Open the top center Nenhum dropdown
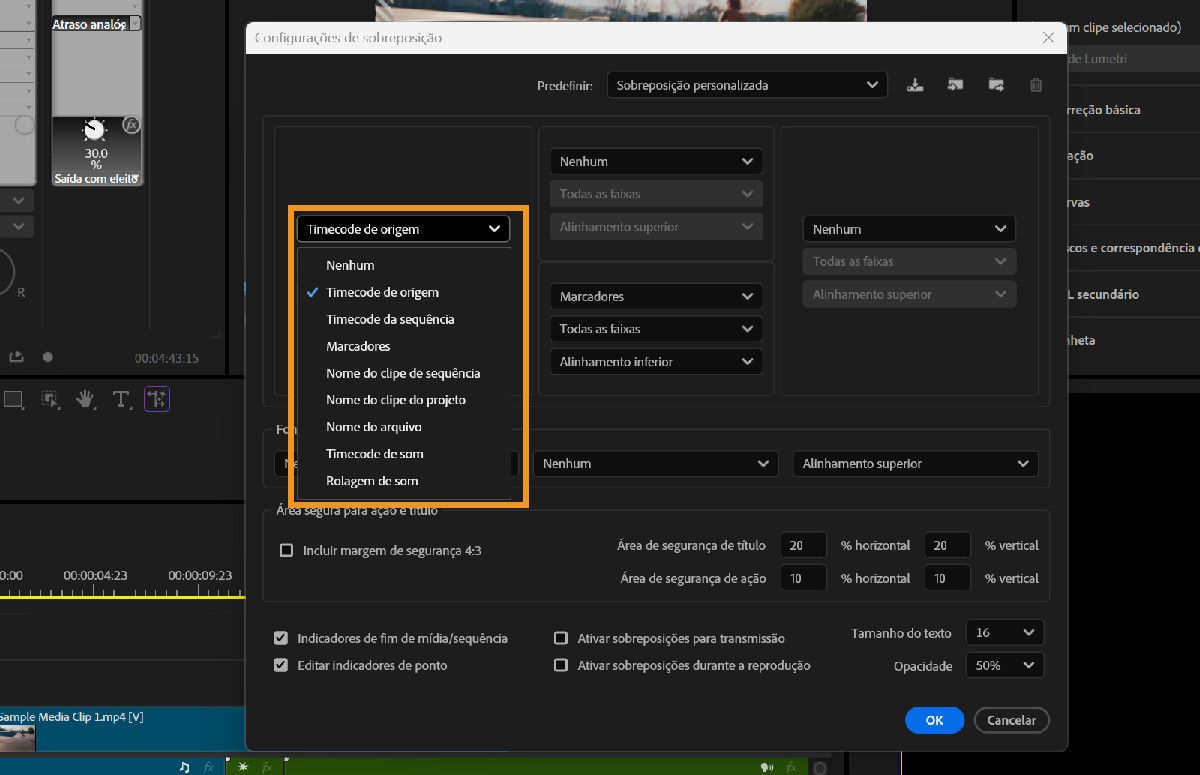Image resolution: width=1200 pixels, height=775 pixels. pos(656,161)
